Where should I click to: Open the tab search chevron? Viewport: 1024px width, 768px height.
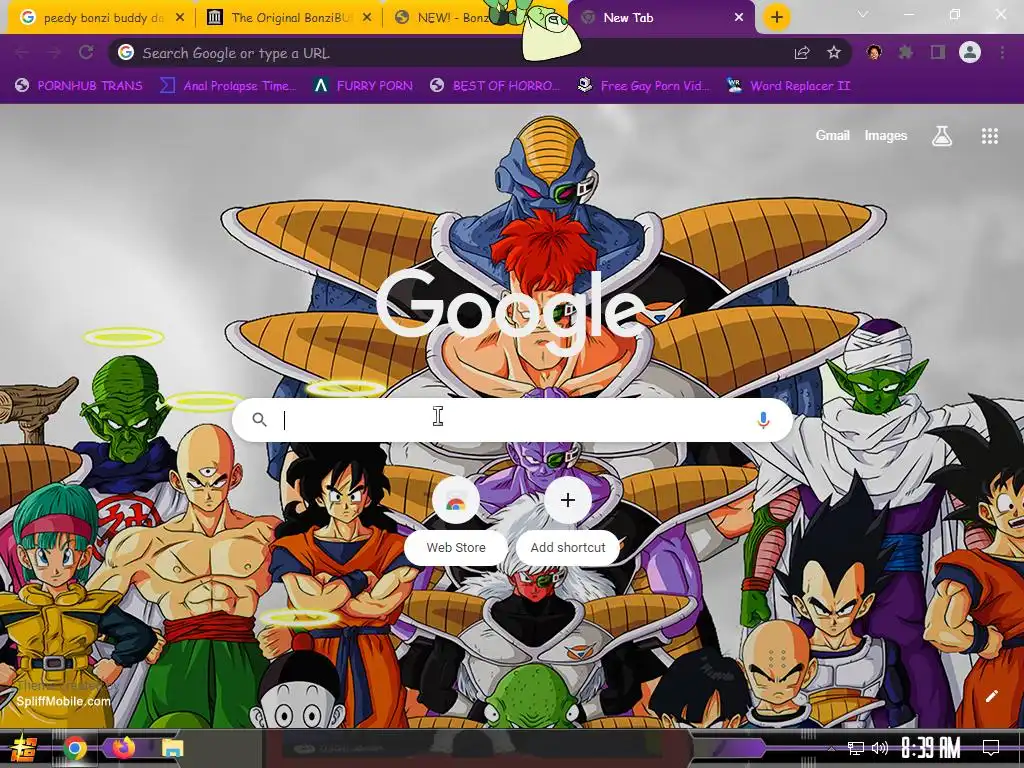pos(863,14)
